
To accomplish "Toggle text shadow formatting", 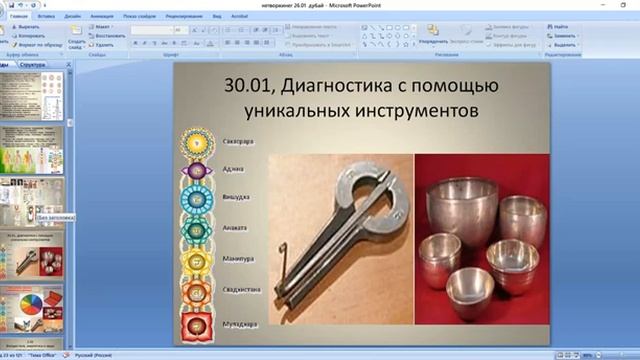I will [174, 43].
